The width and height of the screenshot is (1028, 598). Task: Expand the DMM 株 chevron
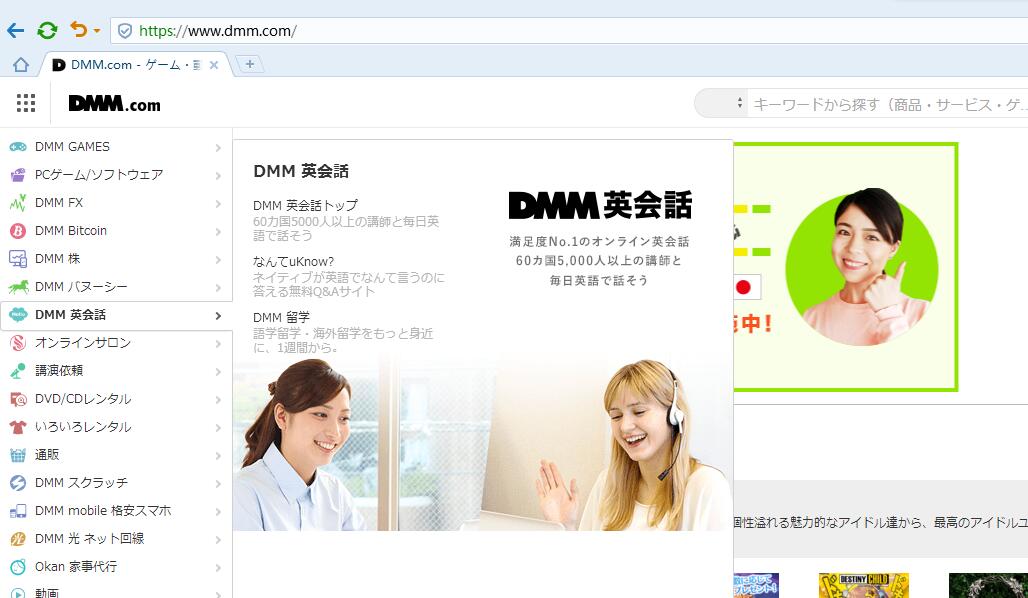click(218, 260)
